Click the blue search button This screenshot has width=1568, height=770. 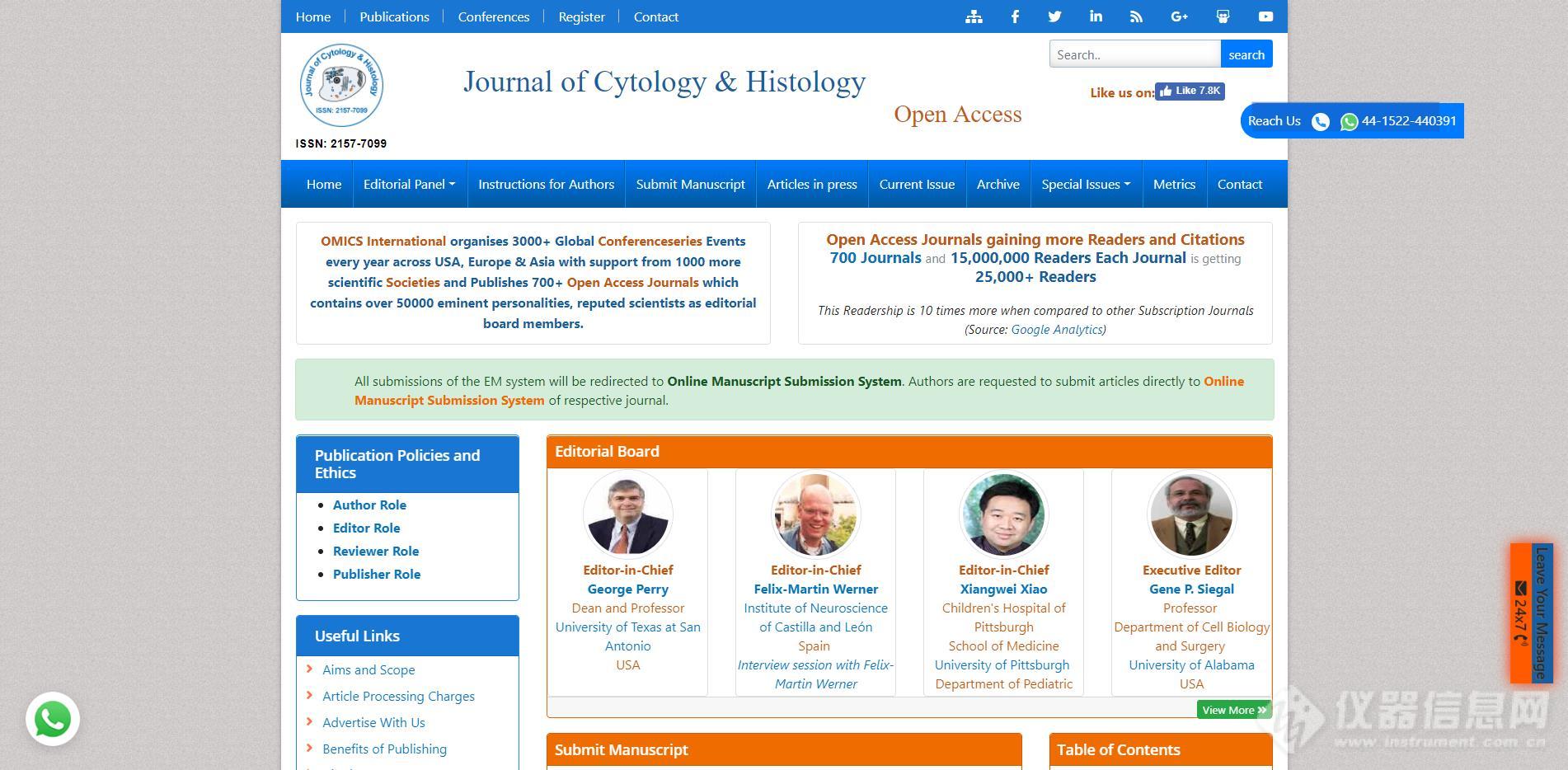click(x=1246, y=54)
